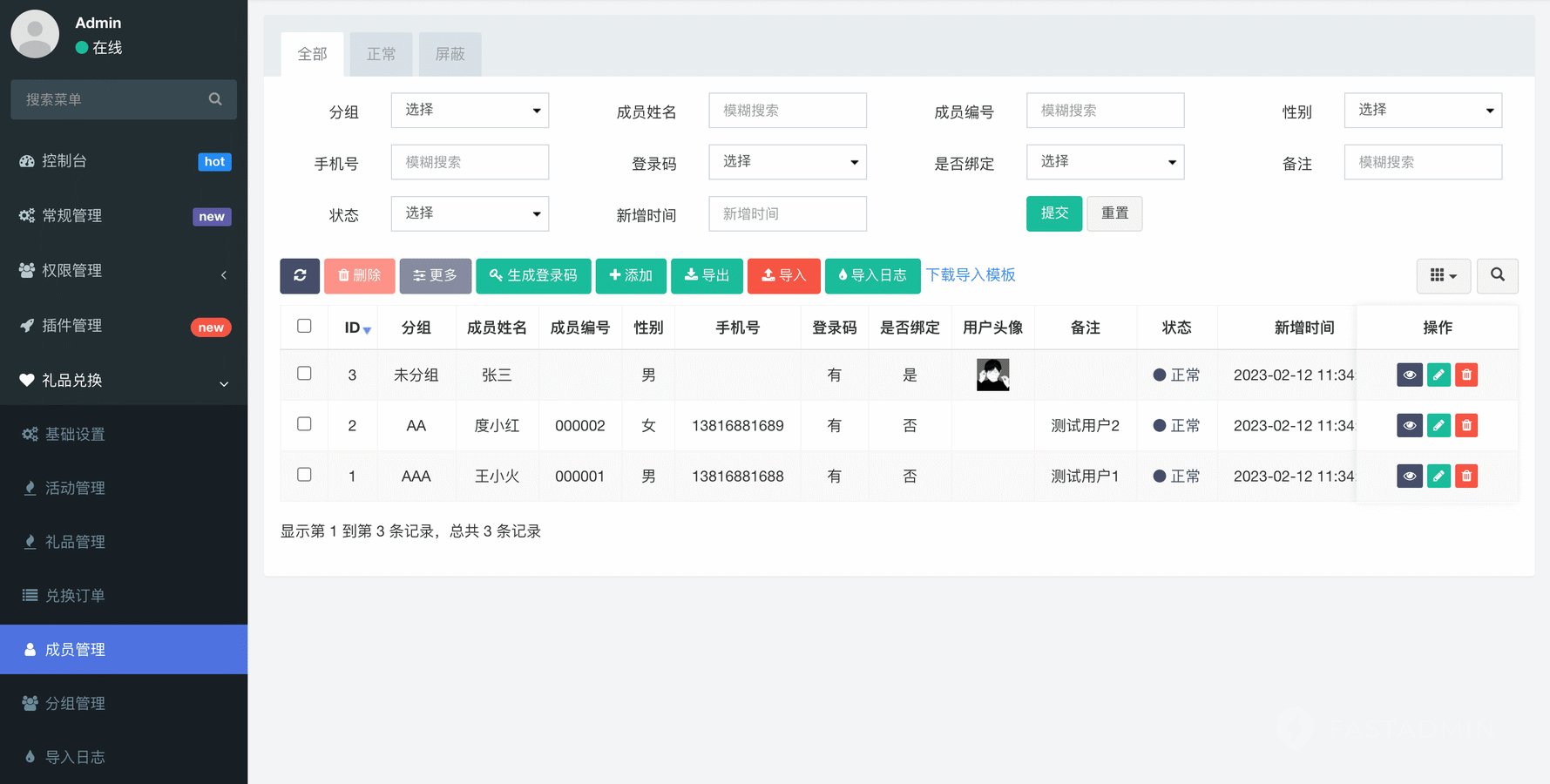This screenshot has height=784, width=1550.
Task: Open the column display toggle dropdown
Action: pos(1443,275)
